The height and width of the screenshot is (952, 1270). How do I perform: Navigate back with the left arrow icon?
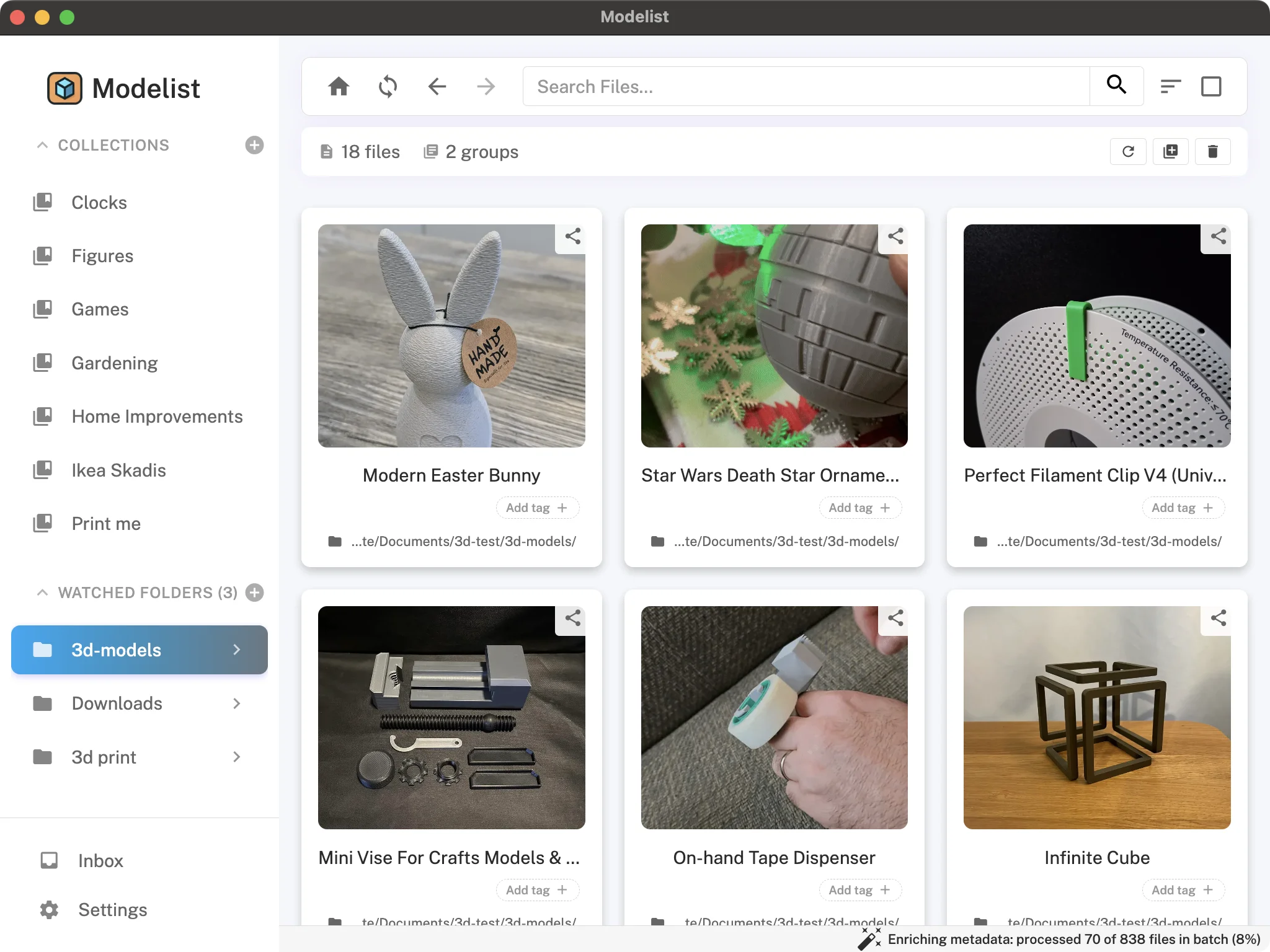click(x=437, y=86)
